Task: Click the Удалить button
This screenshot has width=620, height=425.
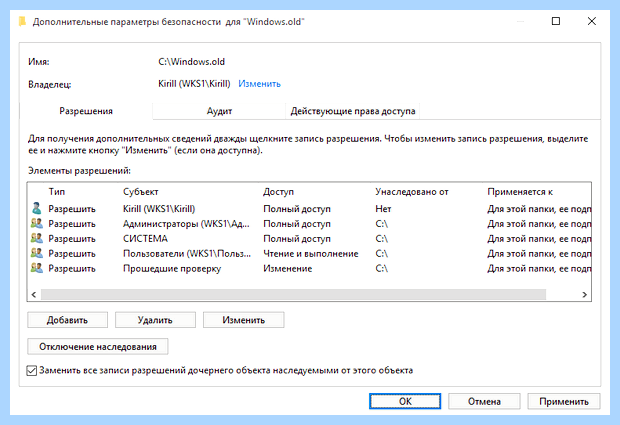Action: [155, 320]
